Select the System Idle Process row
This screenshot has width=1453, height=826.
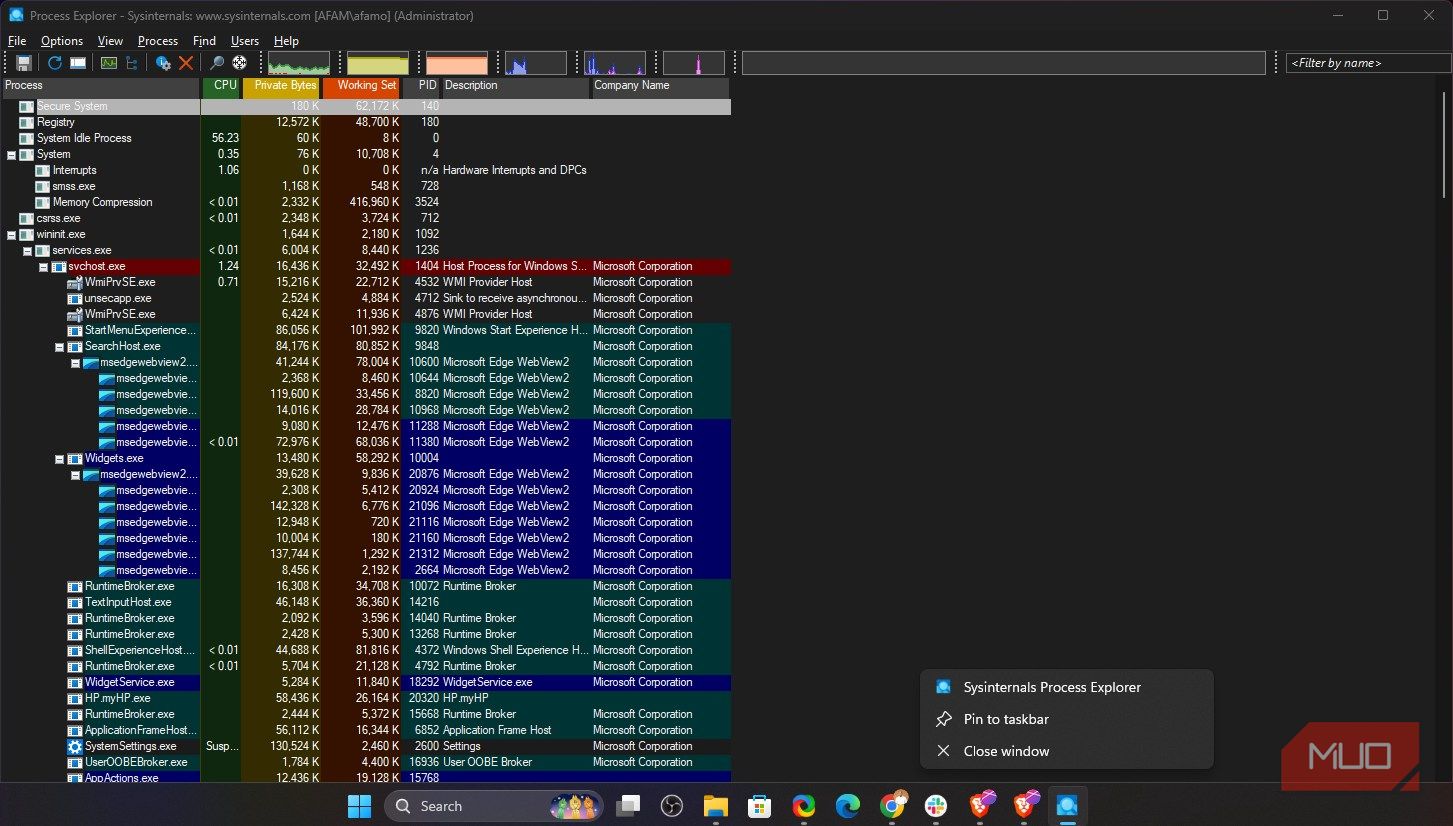pos(366,138)
